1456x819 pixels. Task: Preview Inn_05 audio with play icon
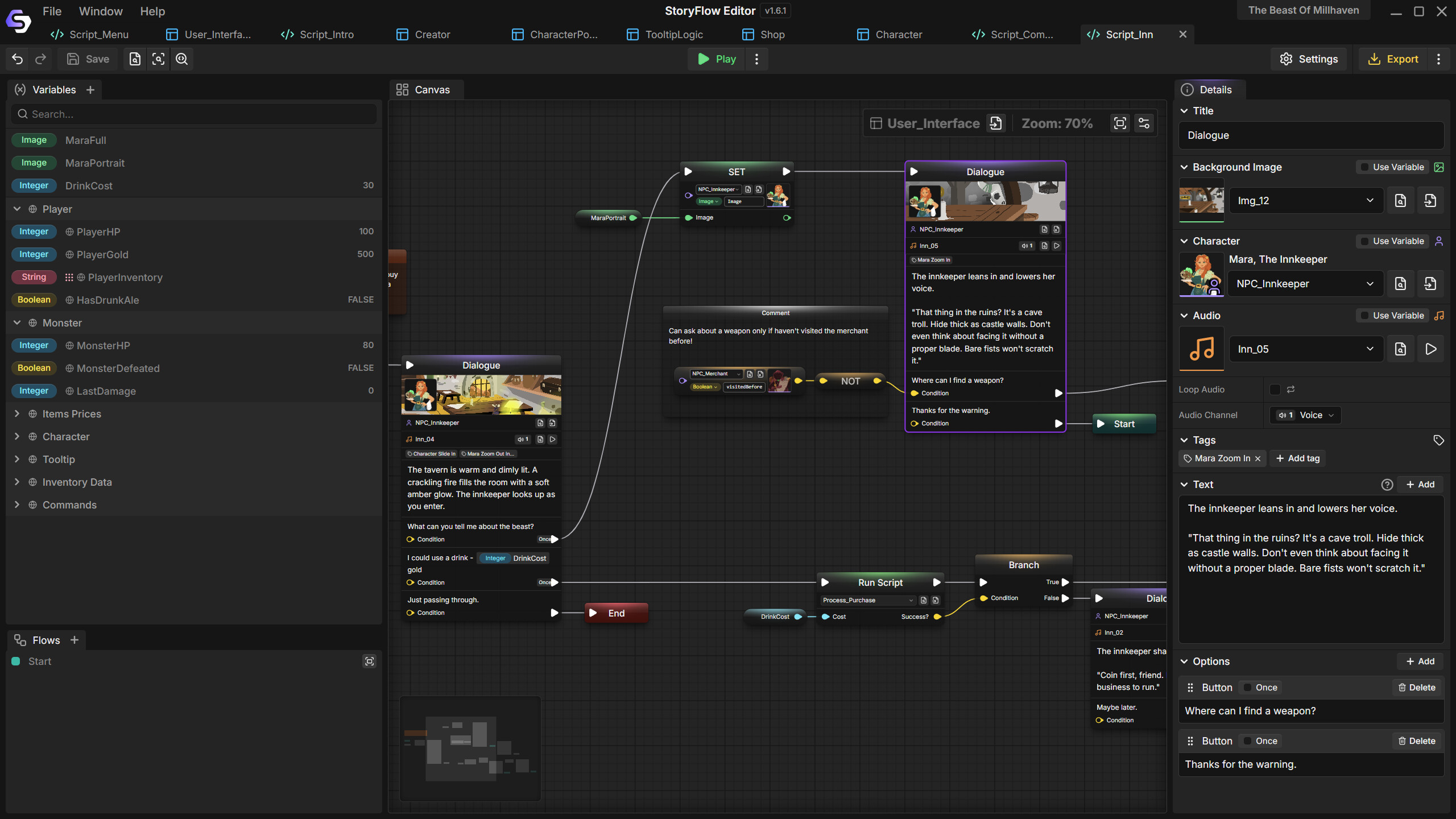tap(1430, 349)
